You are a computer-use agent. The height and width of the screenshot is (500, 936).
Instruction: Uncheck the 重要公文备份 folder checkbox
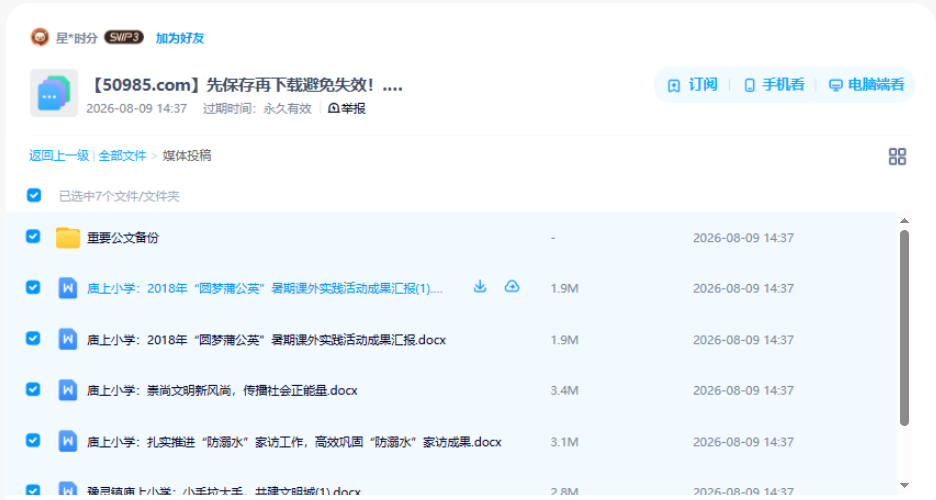(x=33, y=236)
